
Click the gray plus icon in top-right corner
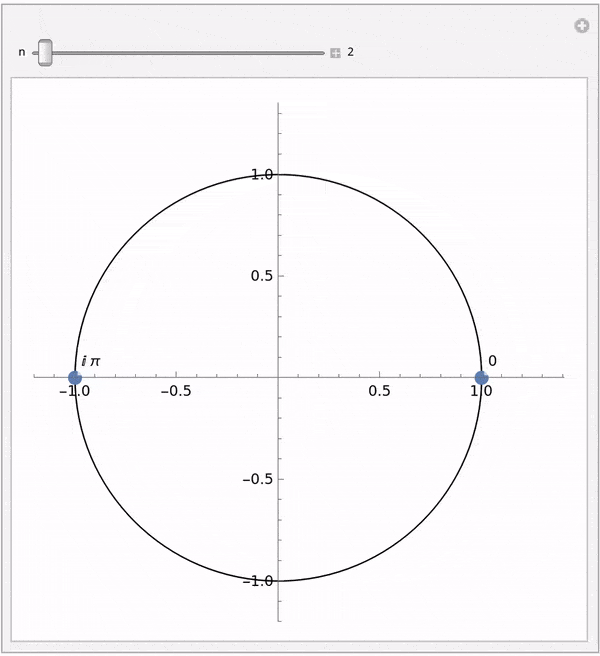(581, 26)
